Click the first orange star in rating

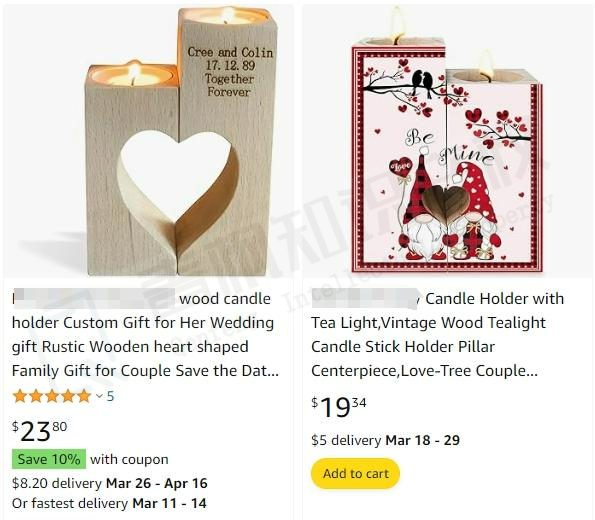coord(19,396)
